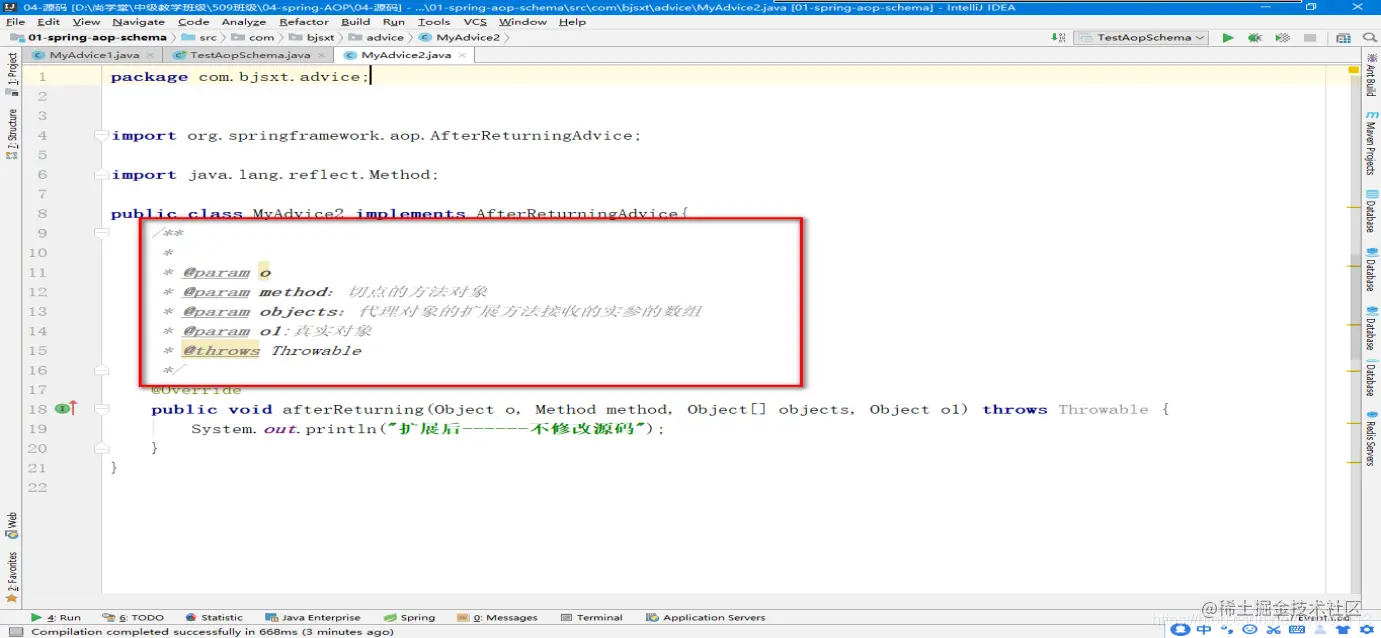Open the Terminal tool window

pos(592,617)
